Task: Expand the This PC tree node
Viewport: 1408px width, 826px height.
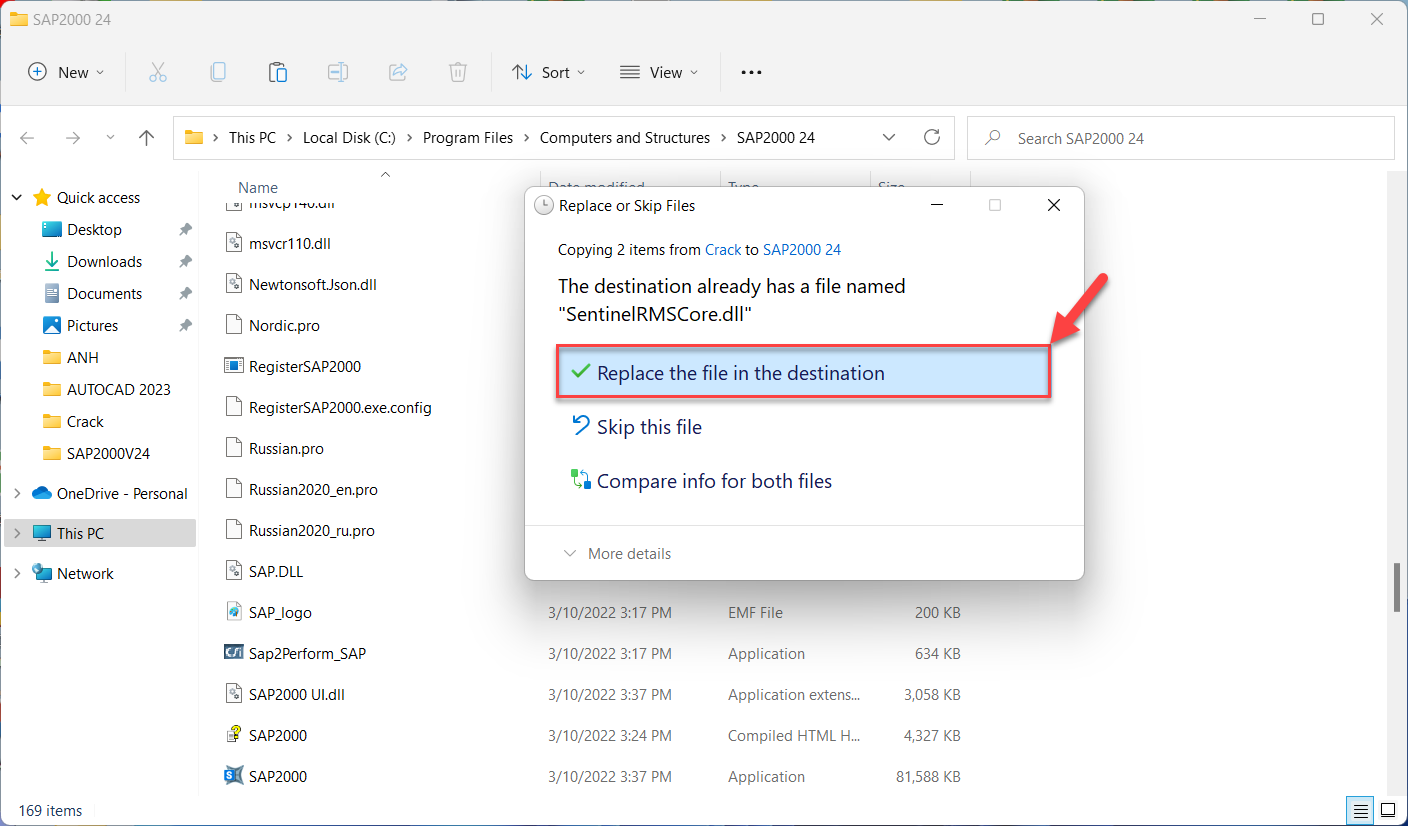Action: (17, 533)
